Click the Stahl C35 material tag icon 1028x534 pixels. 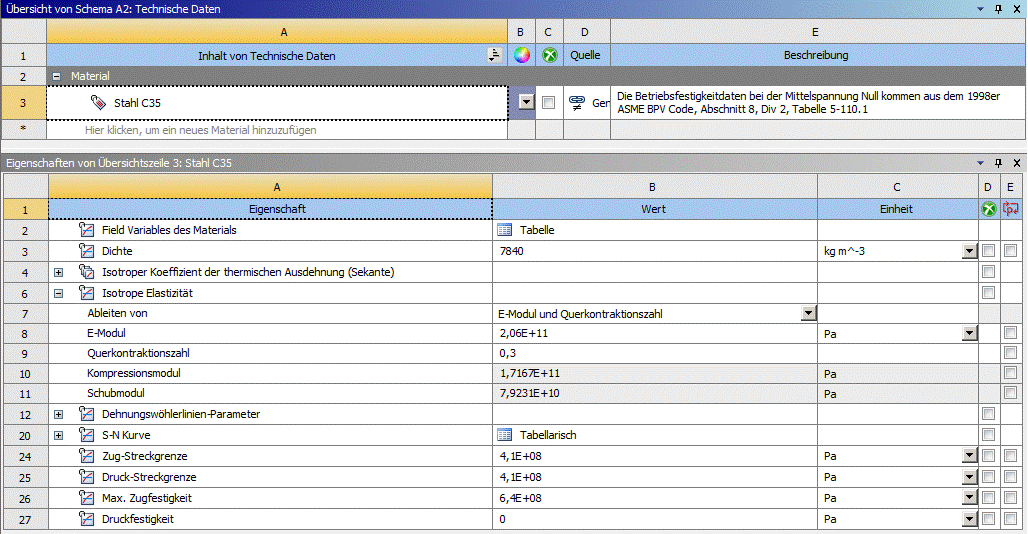click(x=98, y=103)
